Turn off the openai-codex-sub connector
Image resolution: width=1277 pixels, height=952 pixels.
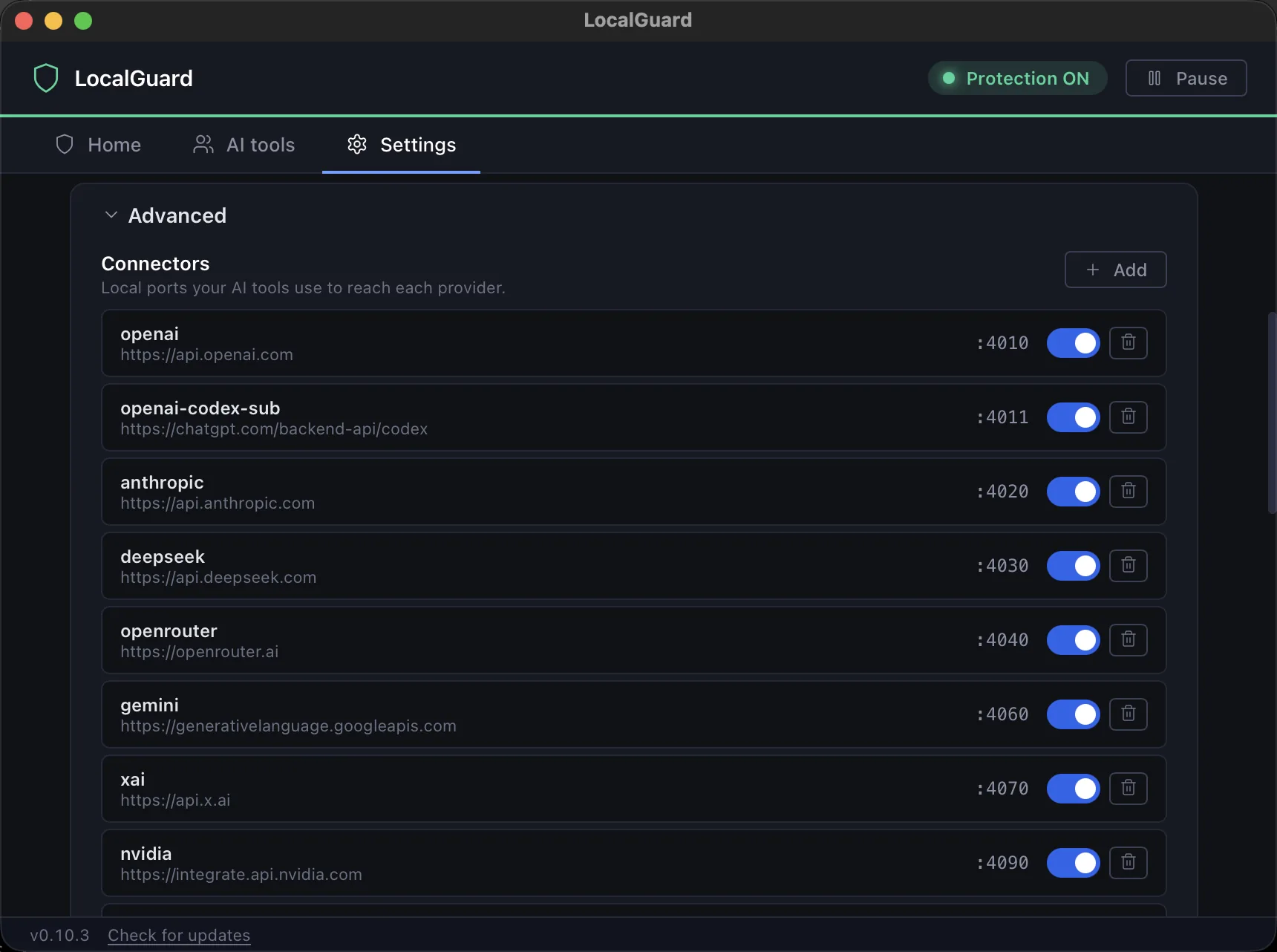[x=1073, y=417]
